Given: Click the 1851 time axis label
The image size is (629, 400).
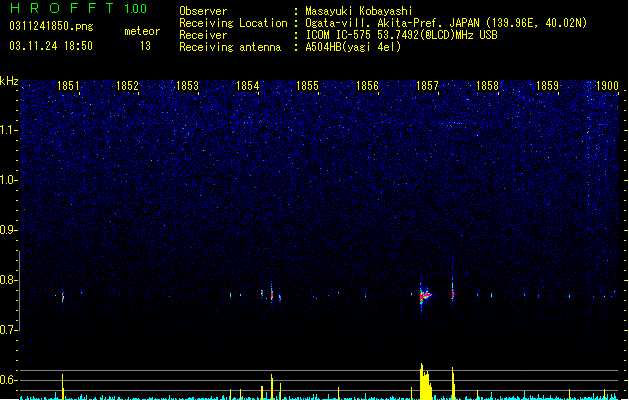Looking at the screenshot, I should (68, 85).
